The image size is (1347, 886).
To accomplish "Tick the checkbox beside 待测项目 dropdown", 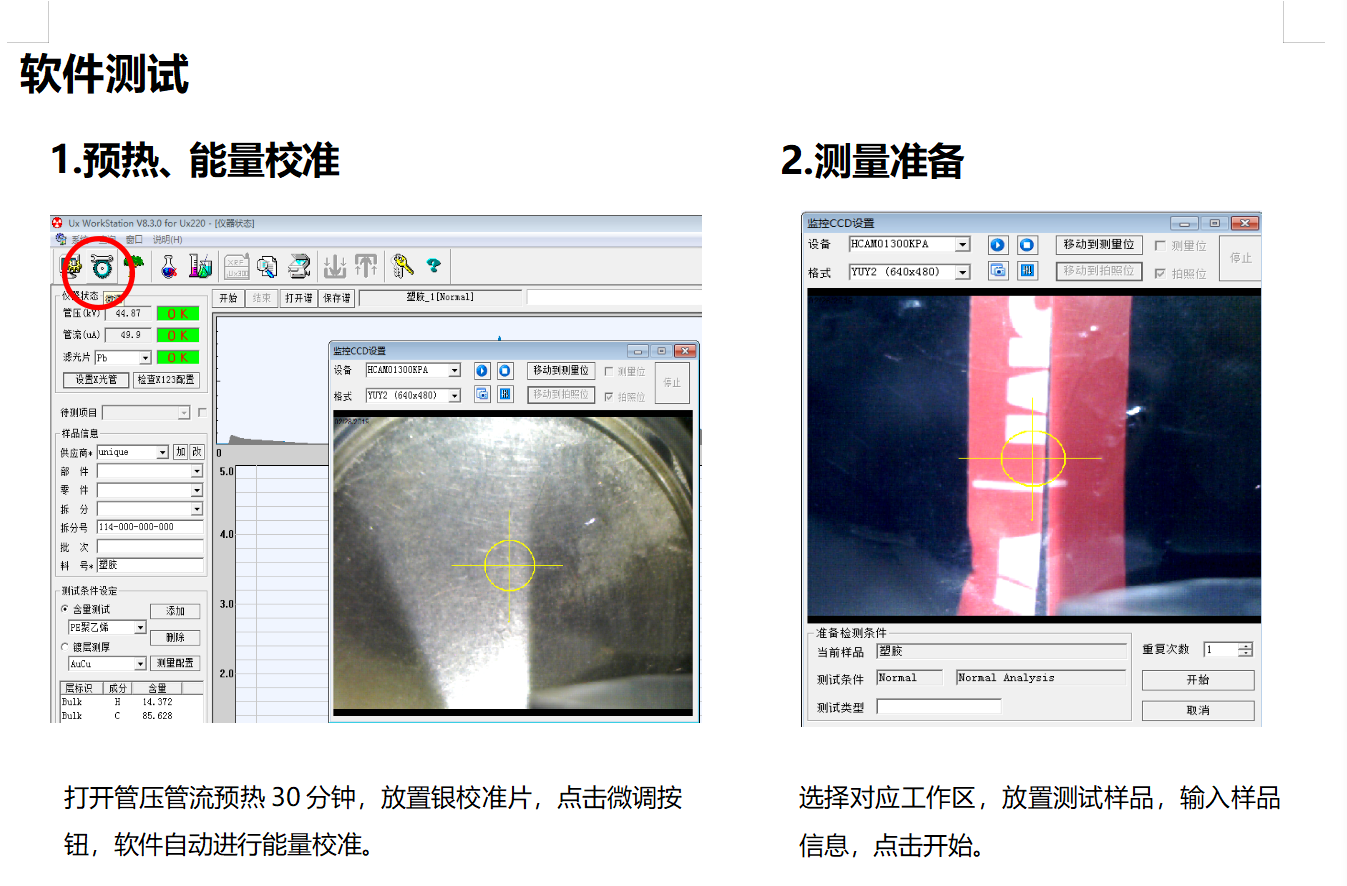I will pos(202,412).
